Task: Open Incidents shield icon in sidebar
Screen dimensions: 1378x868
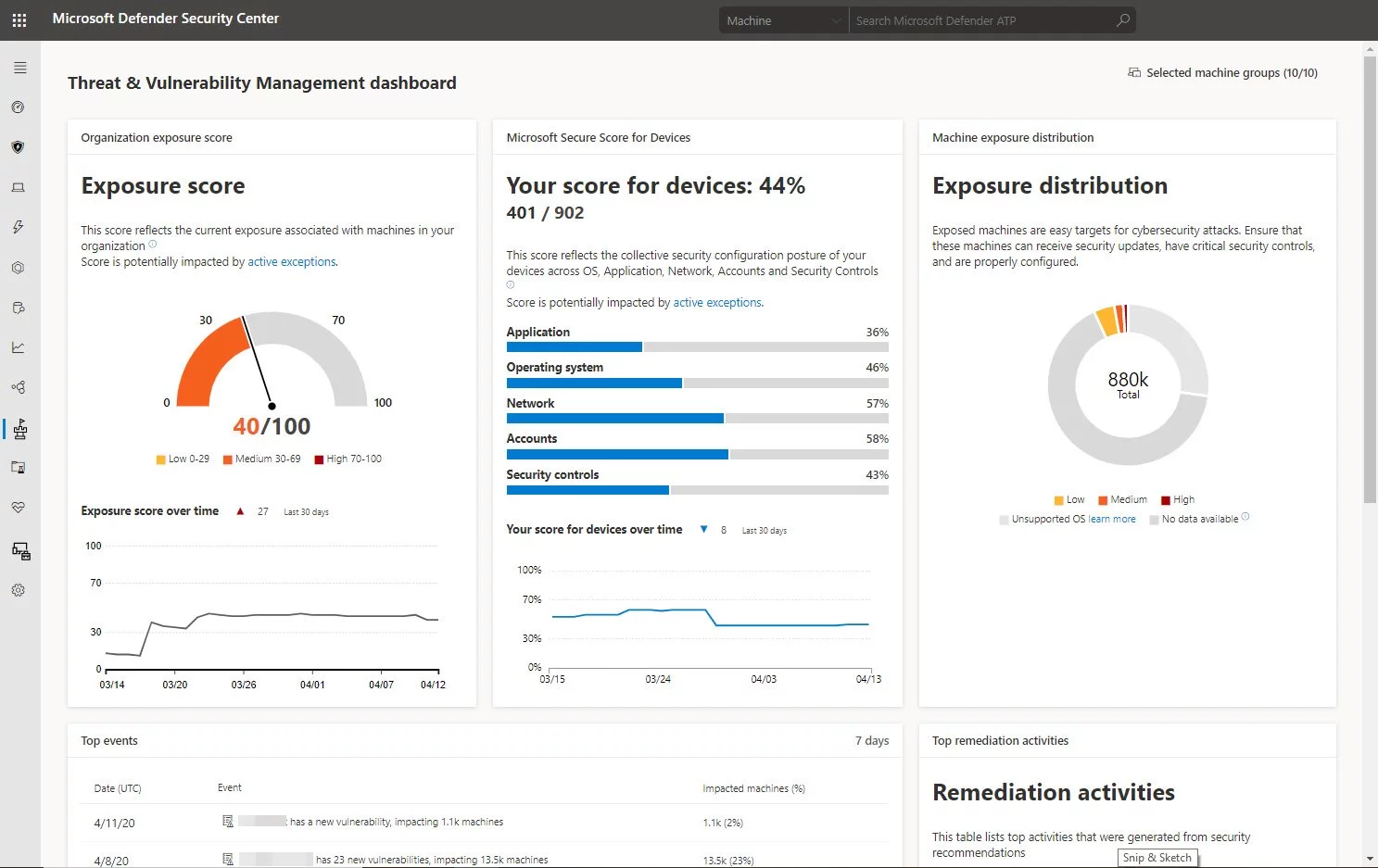Action: 18,147
